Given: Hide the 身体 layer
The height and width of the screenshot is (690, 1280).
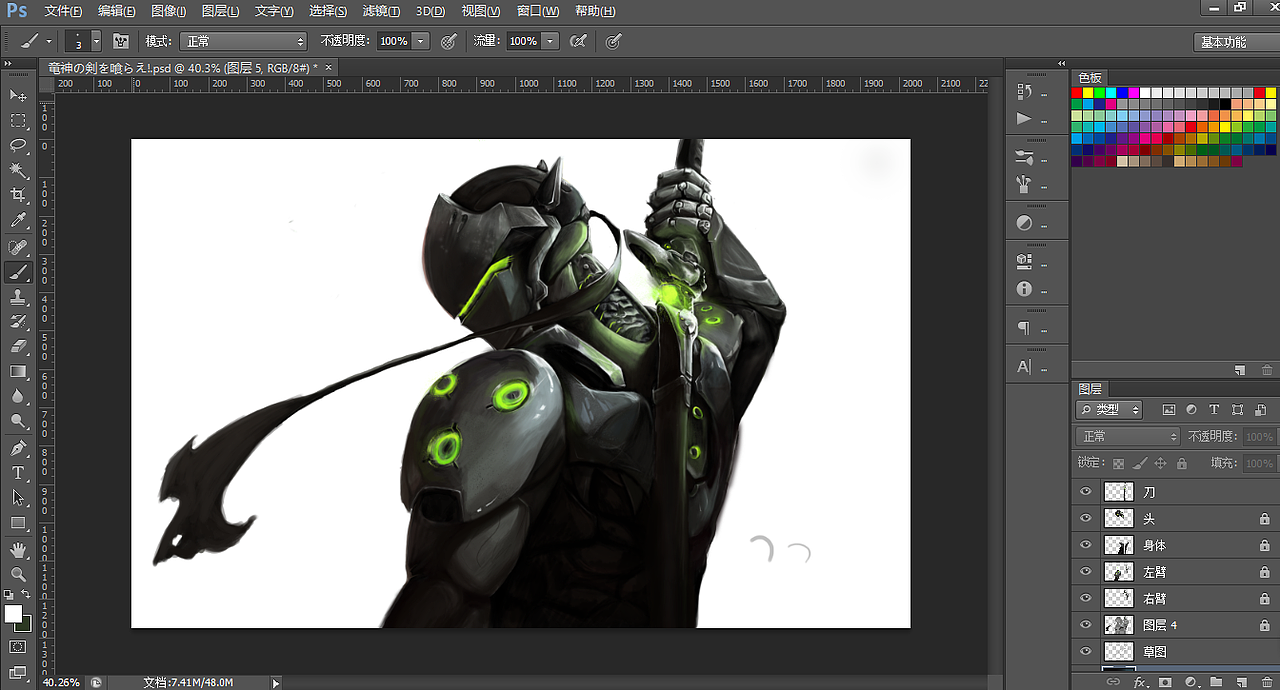Looking at the screenshot, I should tap(1086, 545).
